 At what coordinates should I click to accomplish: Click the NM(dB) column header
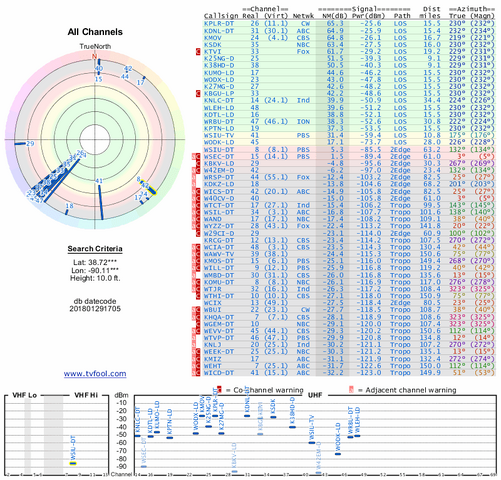click(333, 16)
